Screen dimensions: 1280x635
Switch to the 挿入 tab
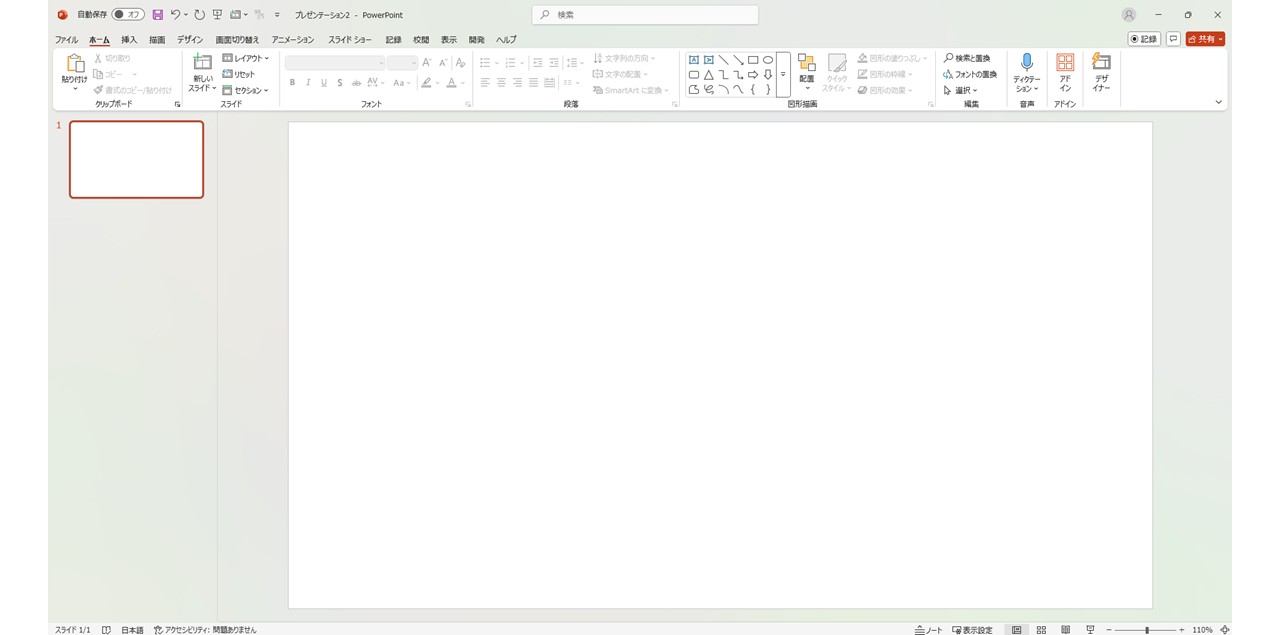point(129,40)
